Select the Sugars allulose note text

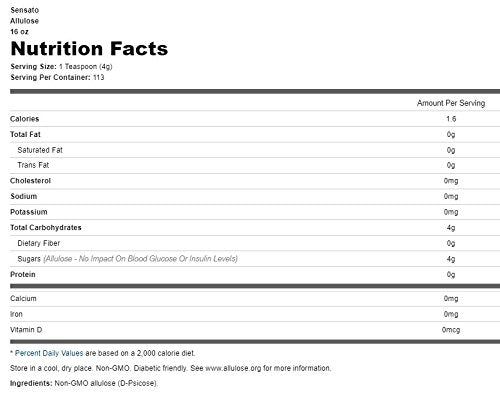point(140,259)
